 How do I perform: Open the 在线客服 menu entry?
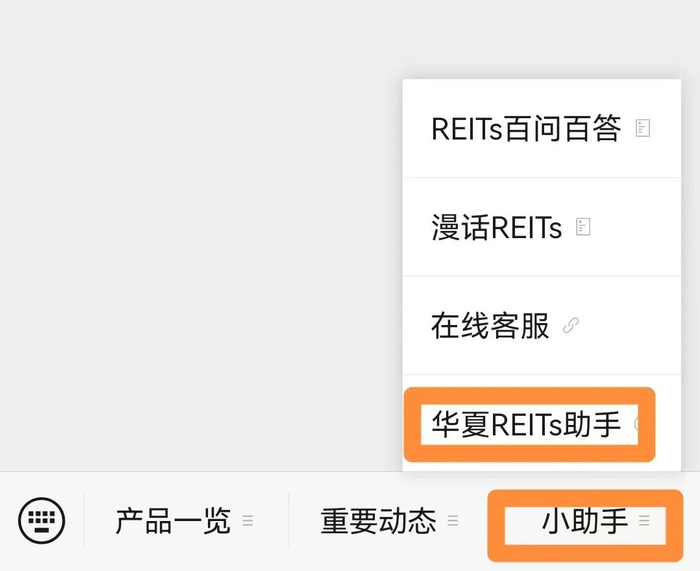click(x=490, y=326)
